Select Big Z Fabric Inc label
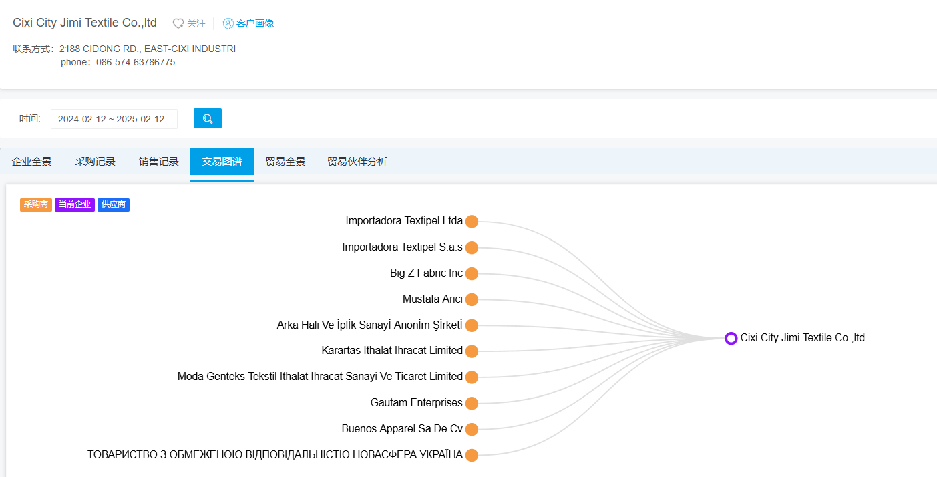This screenshot has width=937, height=477. click(427, 273)
